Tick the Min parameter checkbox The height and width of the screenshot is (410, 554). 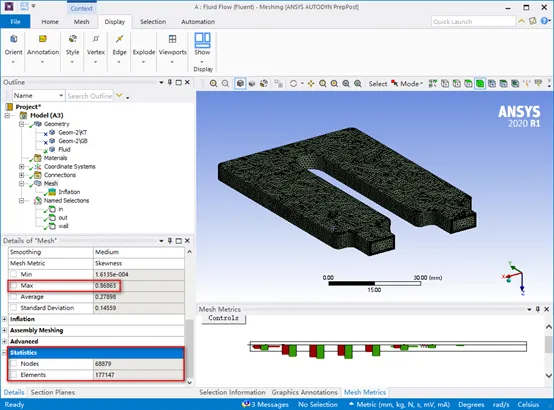click(13, 274)
